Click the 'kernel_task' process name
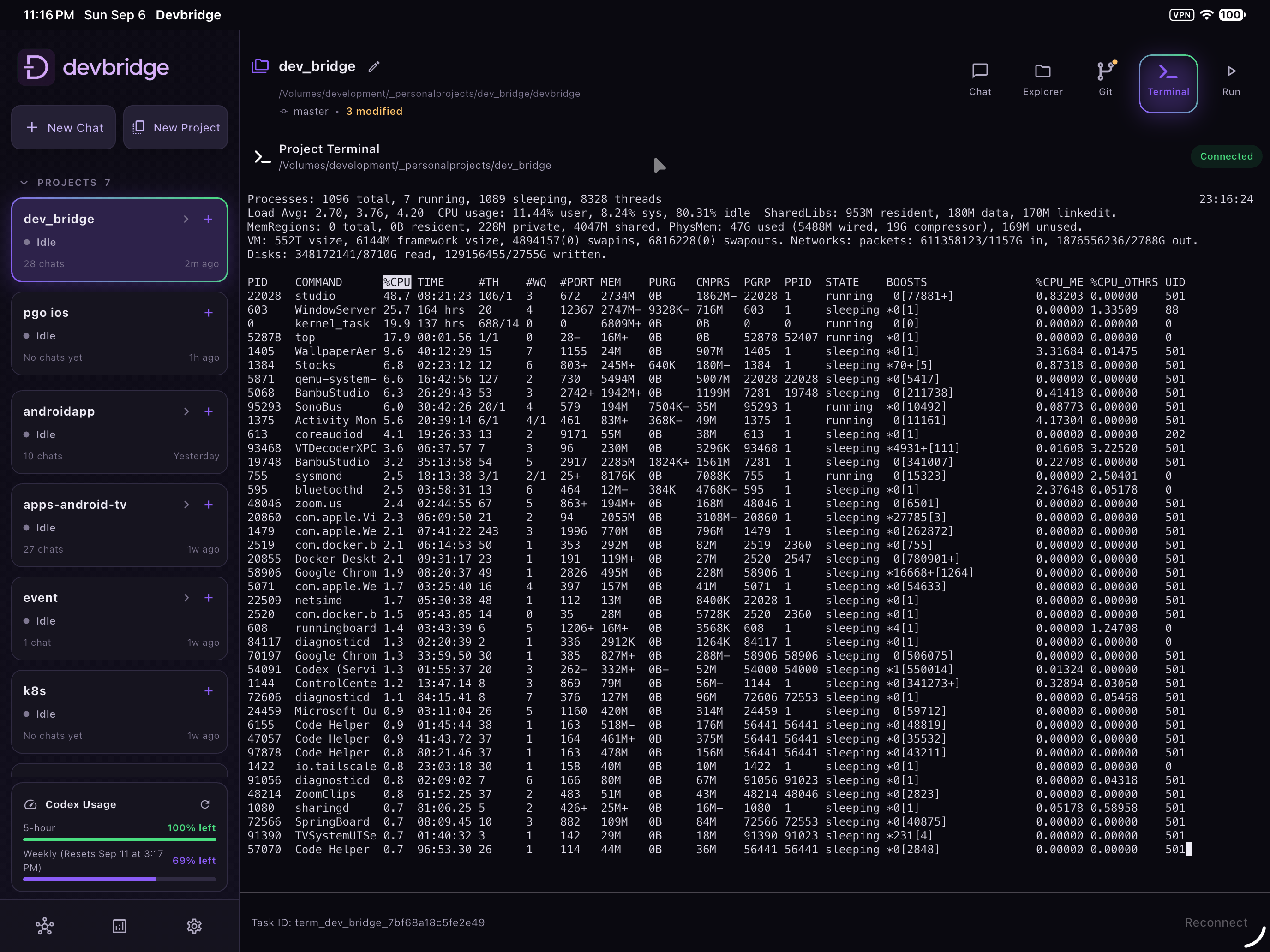 (332, 324)
